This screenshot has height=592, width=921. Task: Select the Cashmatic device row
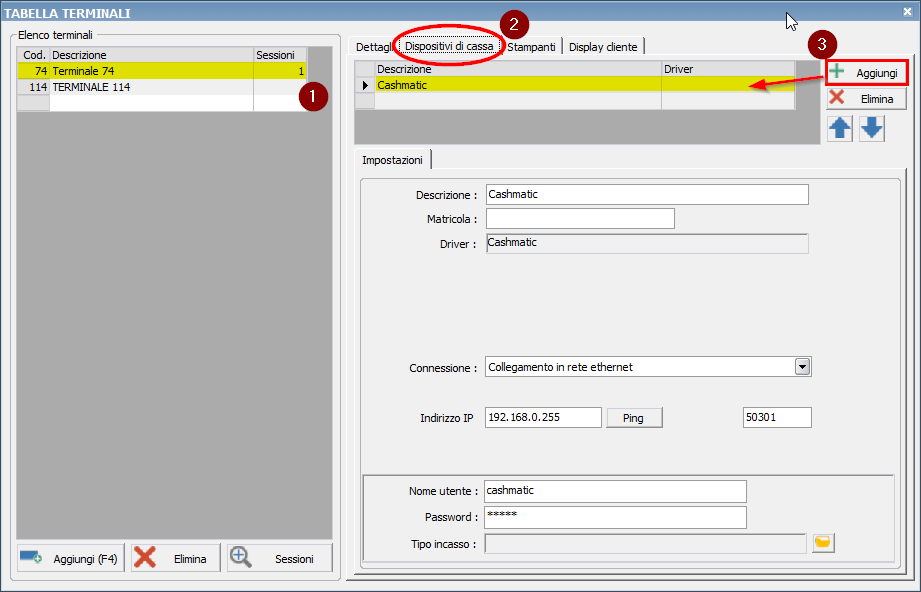click(x=516, y=86)
